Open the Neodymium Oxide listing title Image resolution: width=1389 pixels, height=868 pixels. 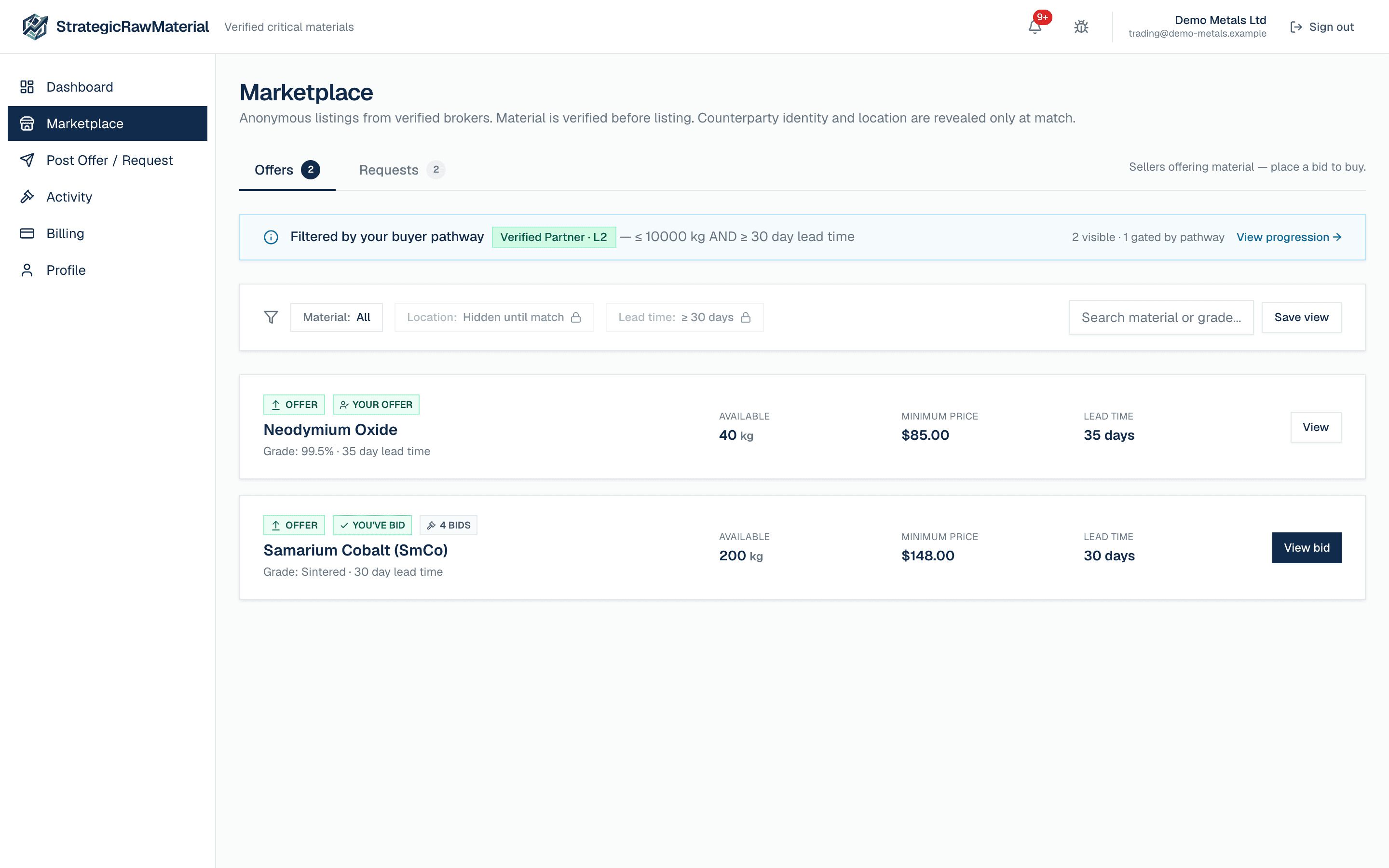[x=330, y=429]
